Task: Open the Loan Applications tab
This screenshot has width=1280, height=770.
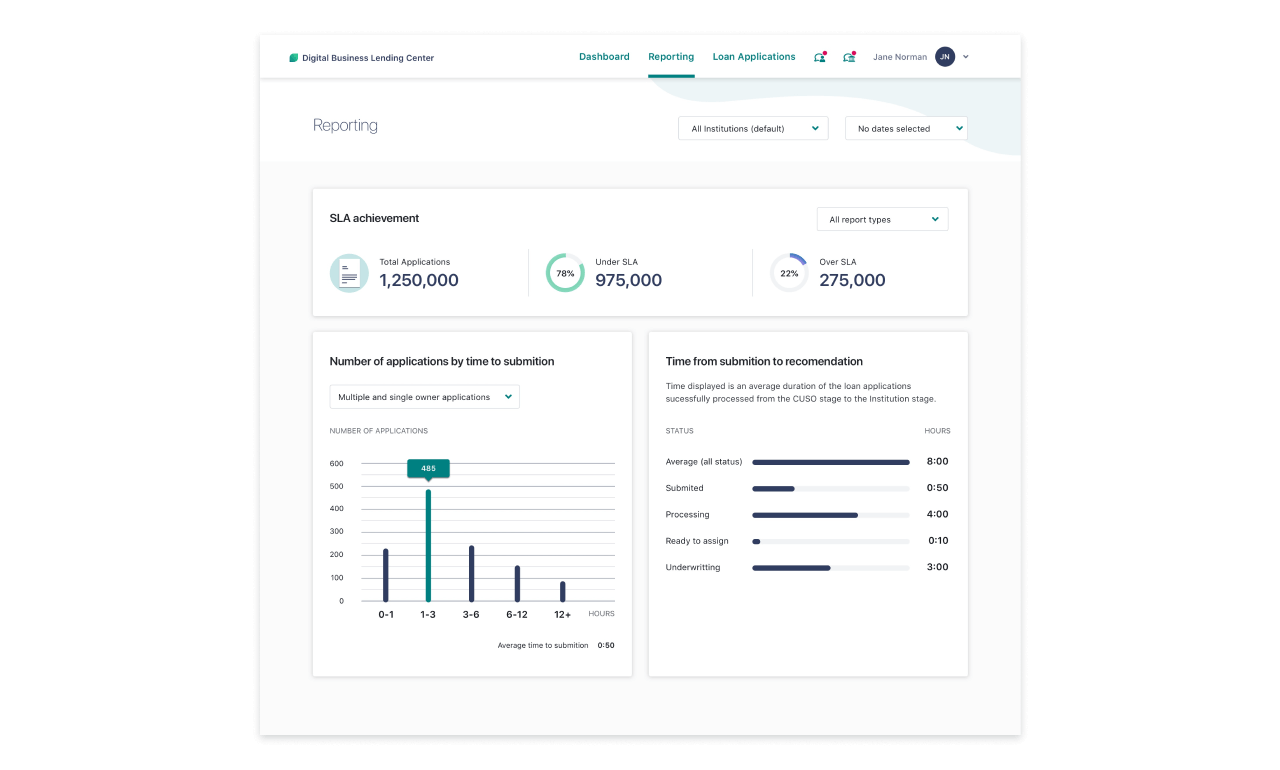Action: pyautogui.click(x=754, y=57)
